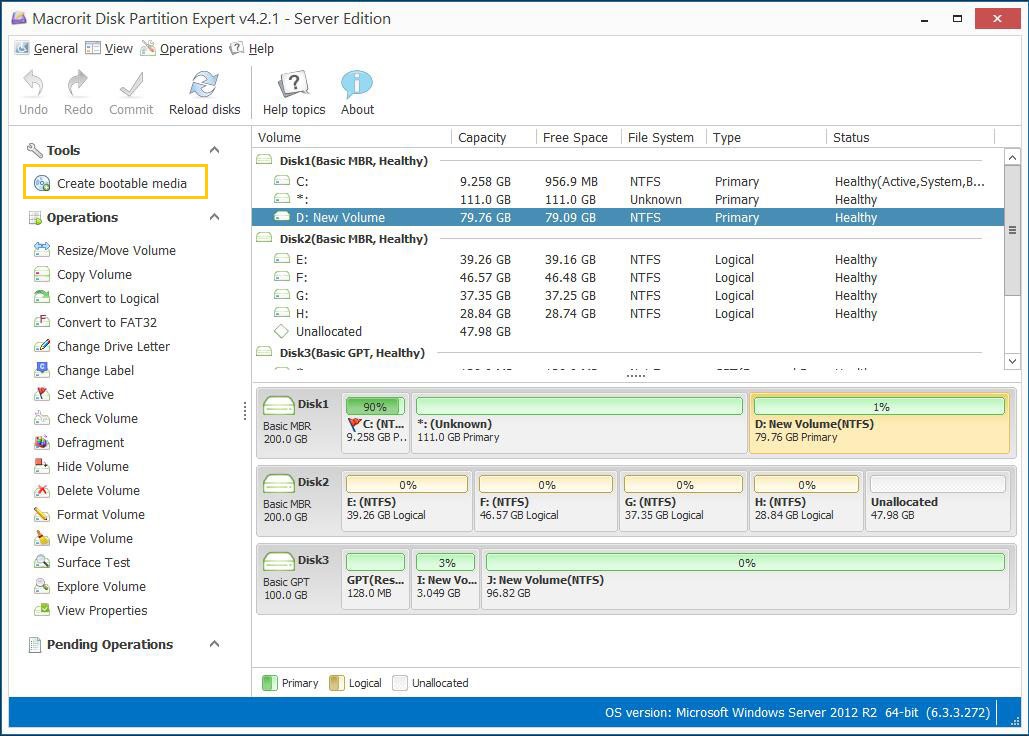Click volume list scrollbar down arrow
The image size is (1029, 736).
pos(1012,361)
